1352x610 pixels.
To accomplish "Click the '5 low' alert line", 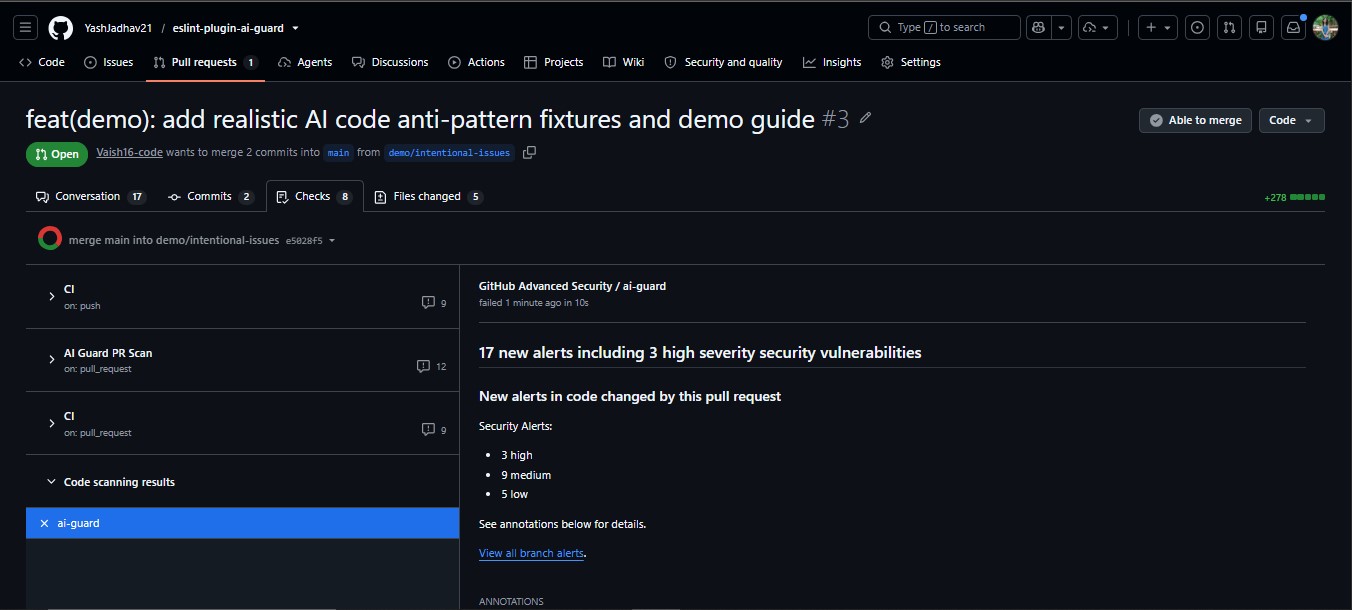I will pyautogui.click(x=515, y=494).
